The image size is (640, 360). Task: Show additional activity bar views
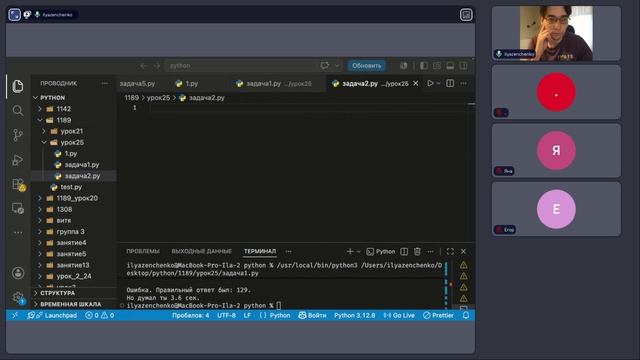click(18, 233)
